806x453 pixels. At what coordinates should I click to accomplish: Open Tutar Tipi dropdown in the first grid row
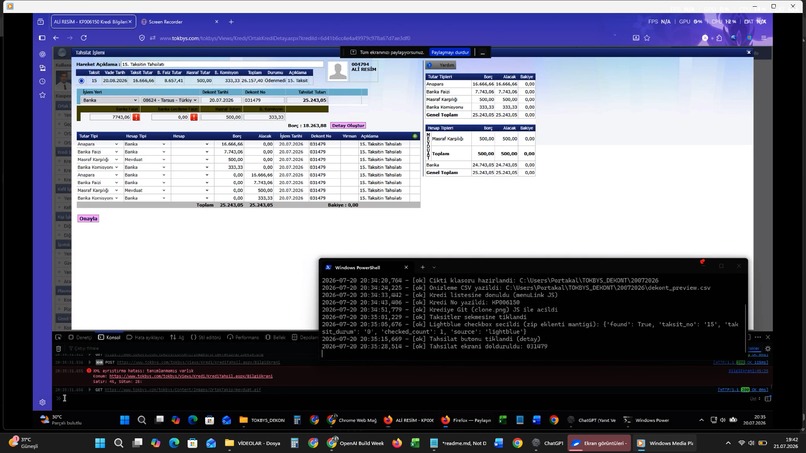(98, 144)
